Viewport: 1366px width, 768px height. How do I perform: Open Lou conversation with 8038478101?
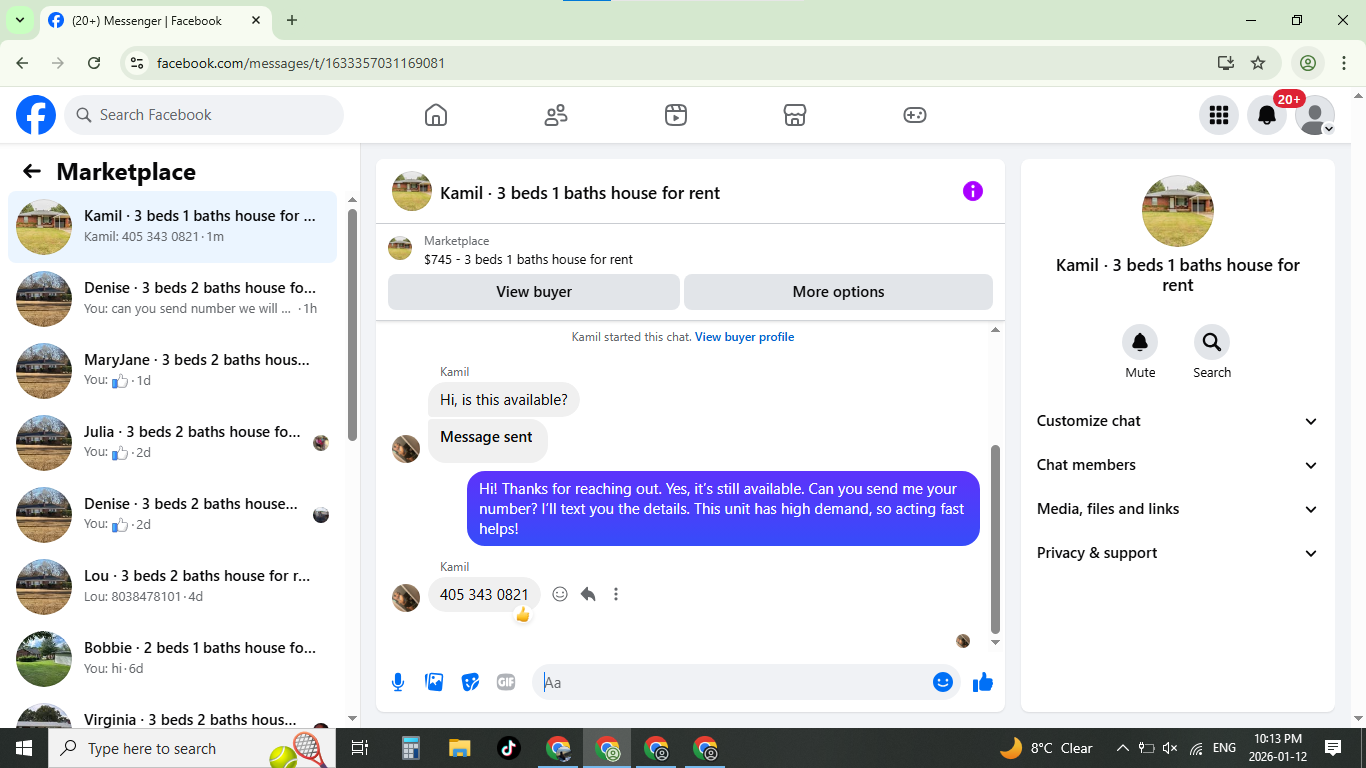pos(173,587)
